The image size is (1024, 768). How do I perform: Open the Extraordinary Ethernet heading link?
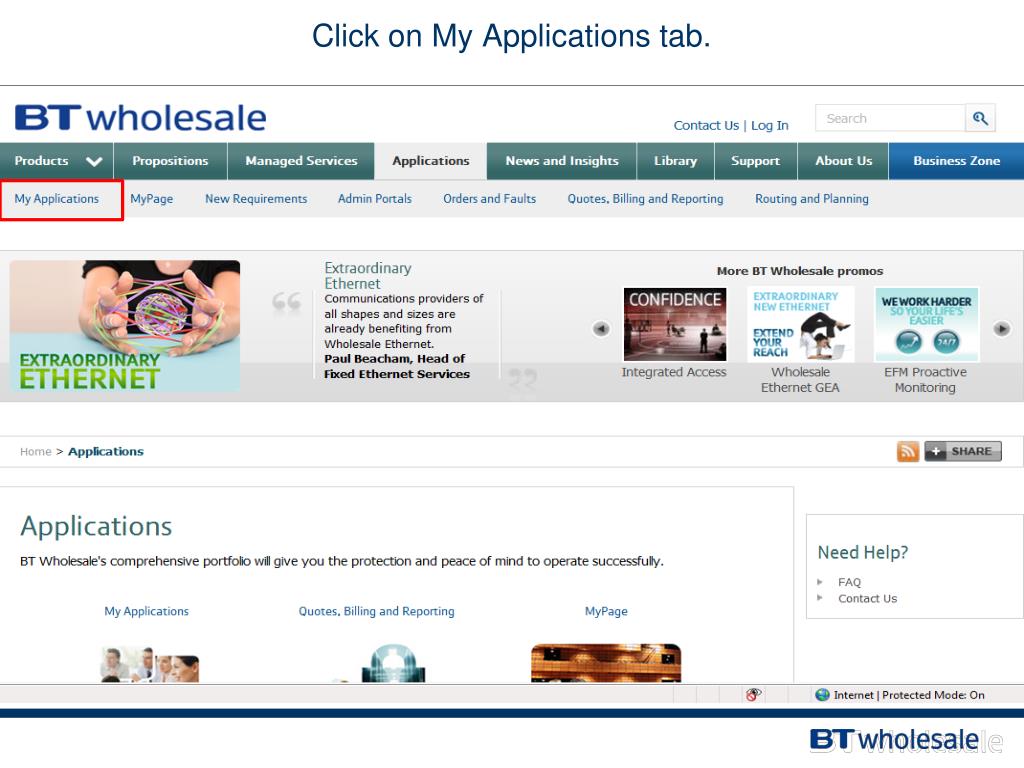coord(368,276)
